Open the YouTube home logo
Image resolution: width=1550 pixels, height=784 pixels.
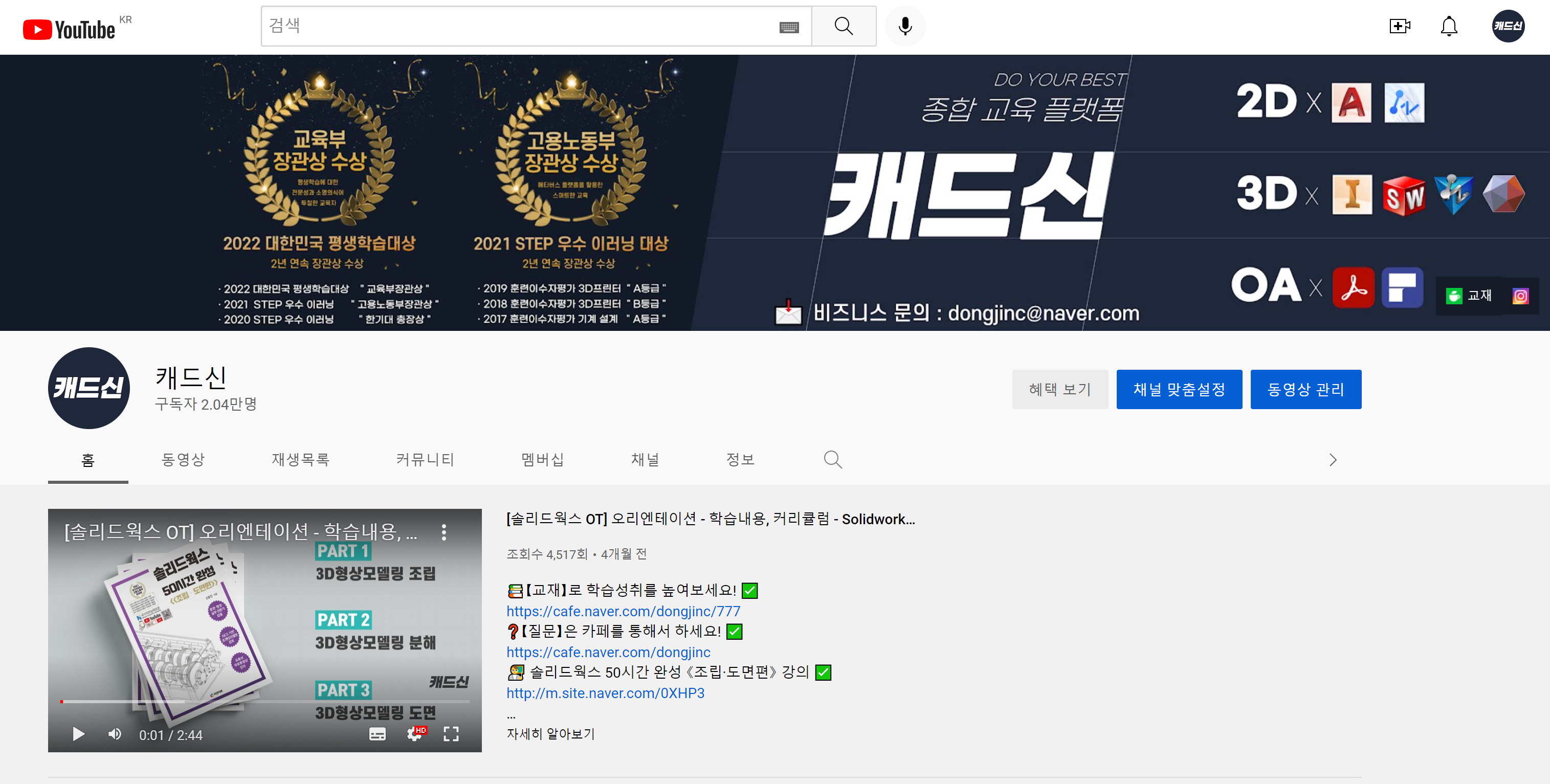pyautogui.click(x=69, y=29)
